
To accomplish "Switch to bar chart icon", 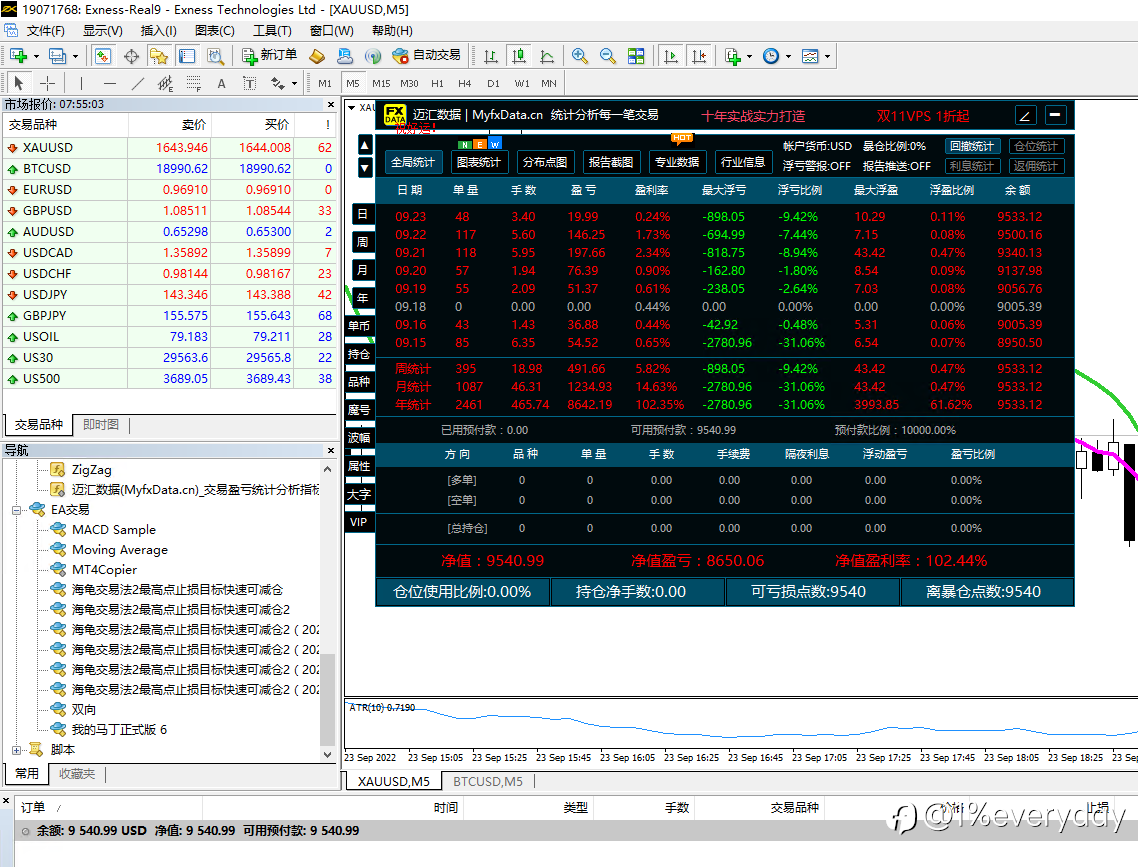I will coord(491,56).
